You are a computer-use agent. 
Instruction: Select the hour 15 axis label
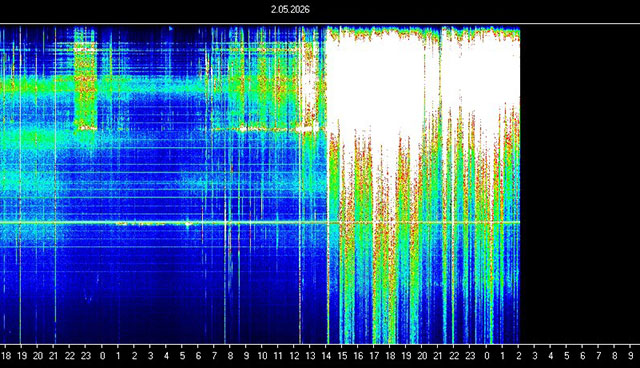click(x=342, y=356)
